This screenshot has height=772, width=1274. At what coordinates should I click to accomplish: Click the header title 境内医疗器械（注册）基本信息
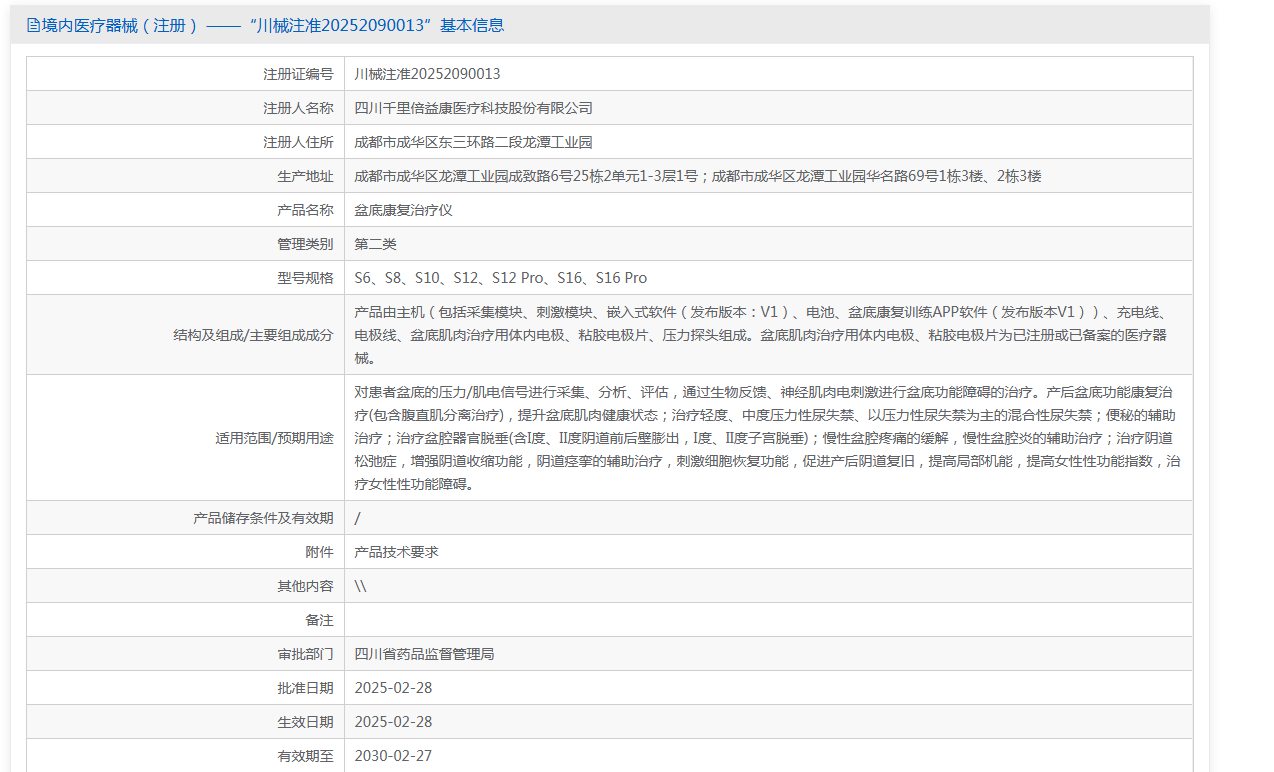[272, 25]
